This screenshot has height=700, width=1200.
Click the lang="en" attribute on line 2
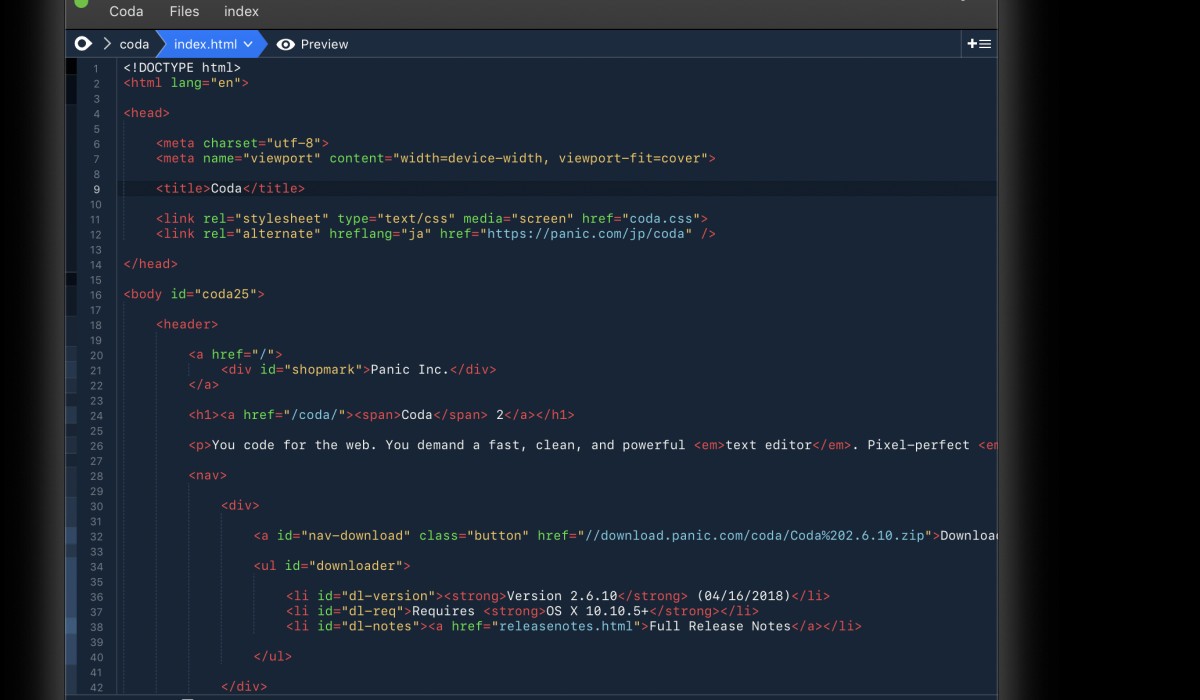coord(205,83)
